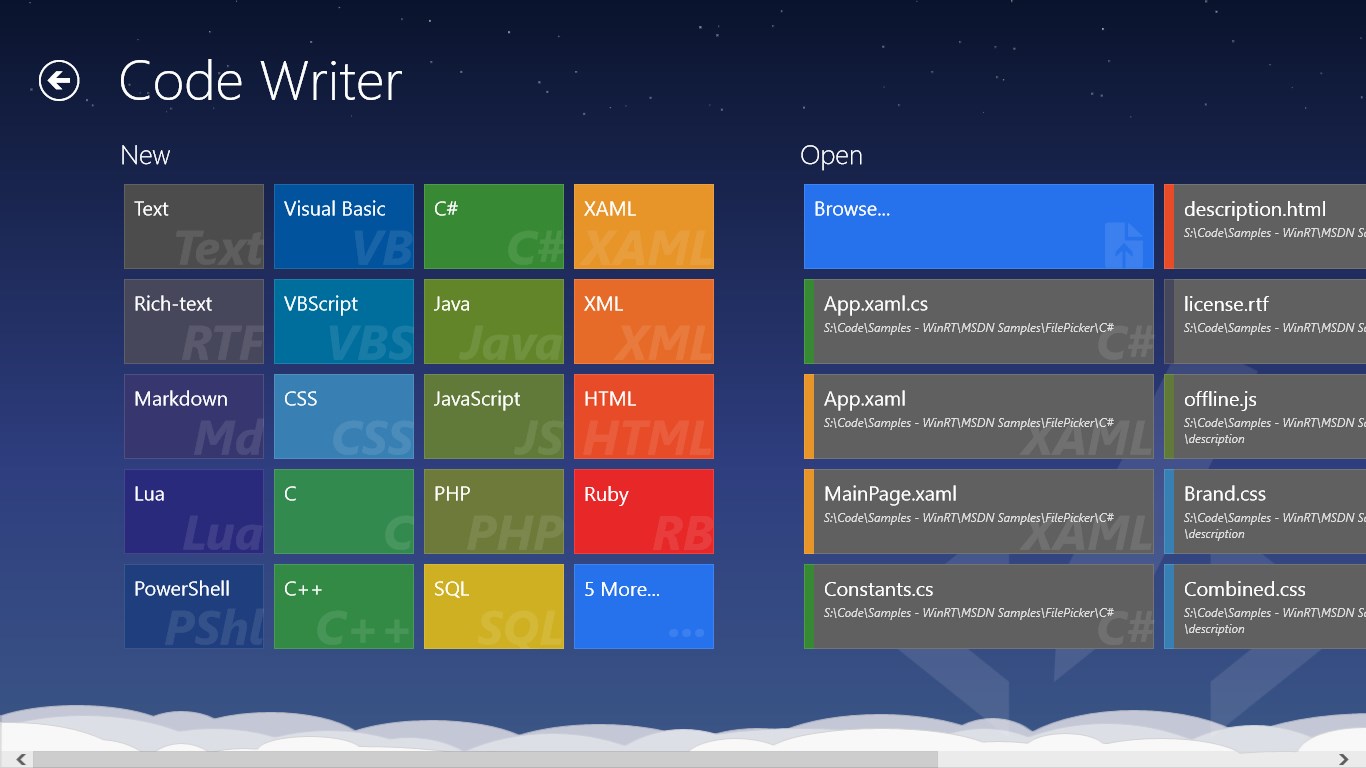Select the Markdown tile
The width and height of the screenshot is (1366, 768).
point(194,416)
